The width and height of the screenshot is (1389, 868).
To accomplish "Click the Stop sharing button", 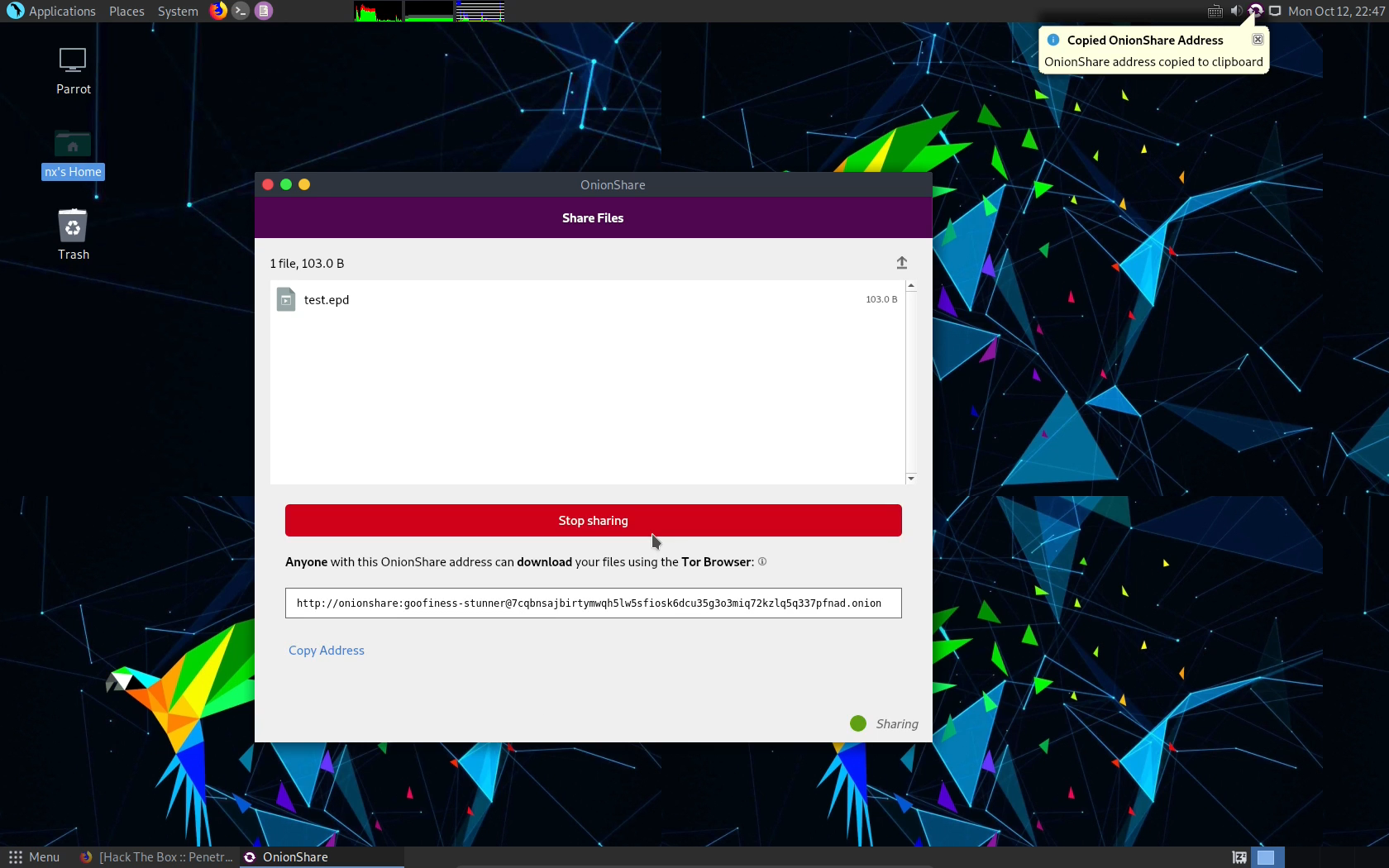I will (x=594, y=520).
